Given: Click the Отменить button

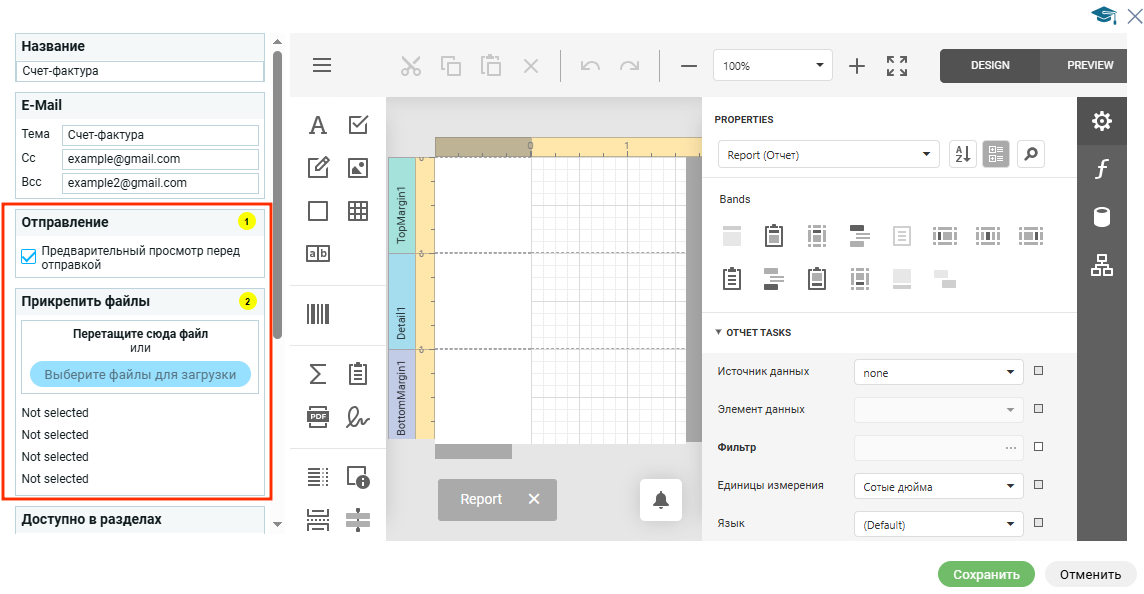Looking at the screenshot, I should click(1090, 574).
